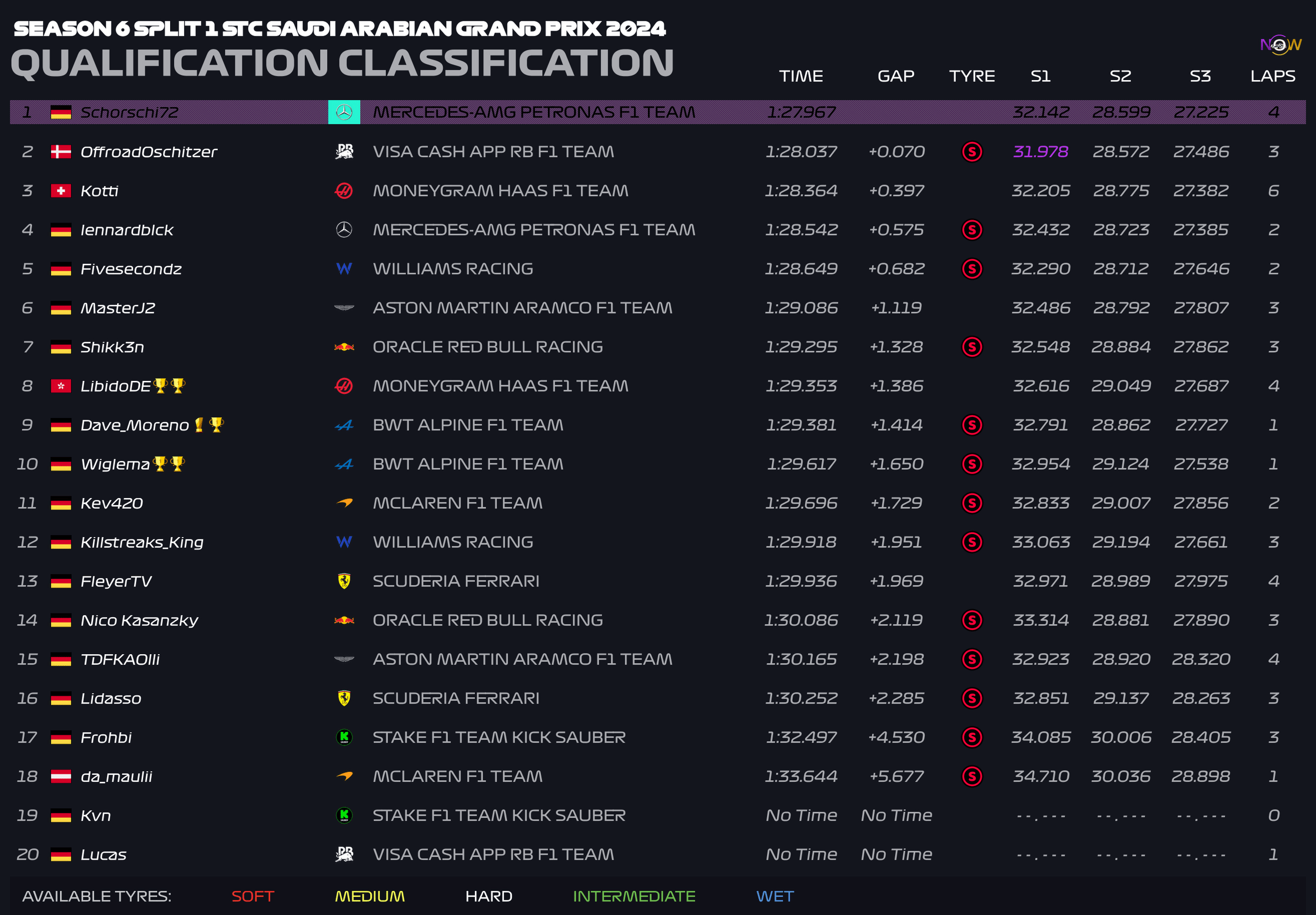Screen dimensions: 1316x915
Task: Click pole lap time 1:27.967
Action: pos(801,112)
